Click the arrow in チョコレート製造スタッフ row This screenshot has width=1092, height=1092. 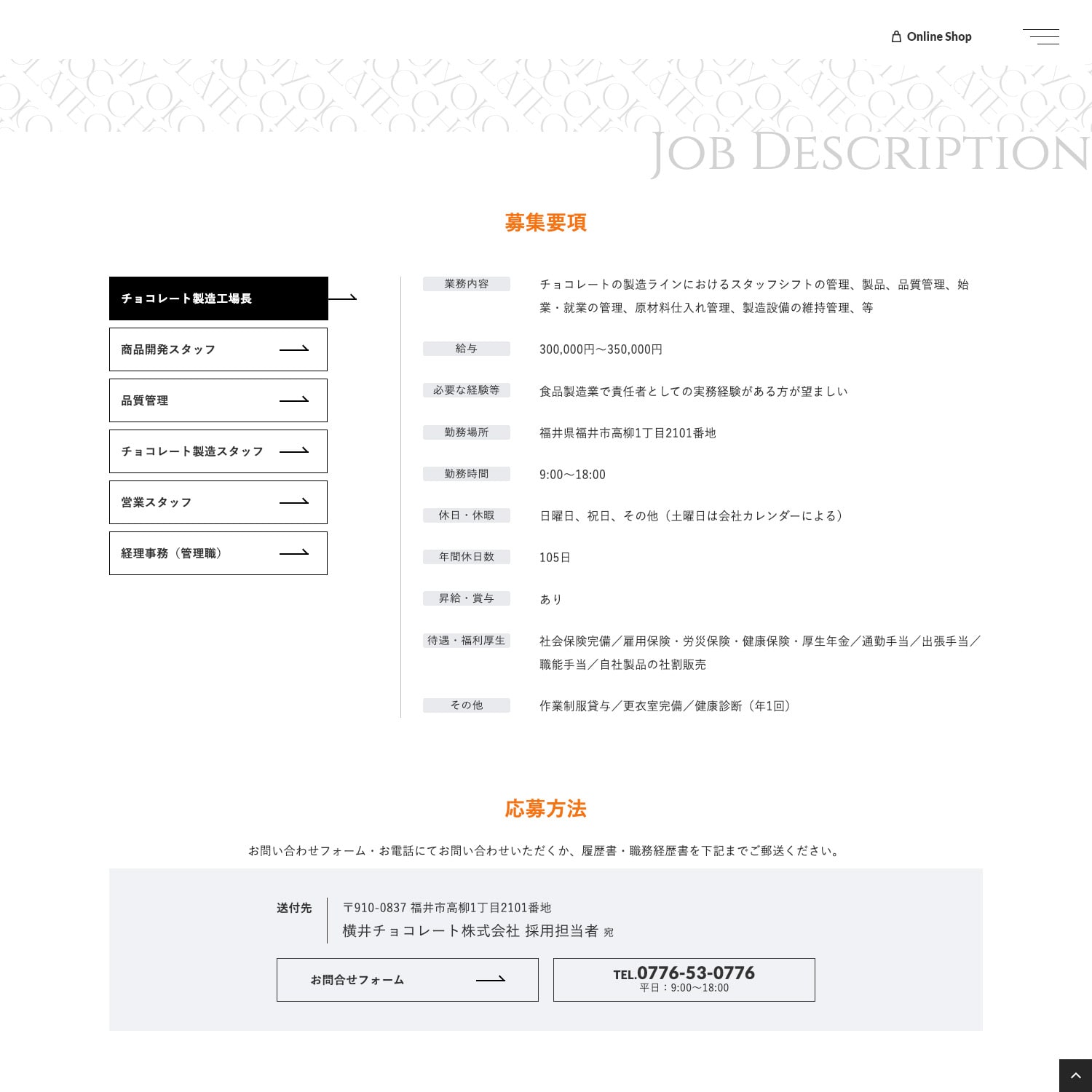pos(294,451)
